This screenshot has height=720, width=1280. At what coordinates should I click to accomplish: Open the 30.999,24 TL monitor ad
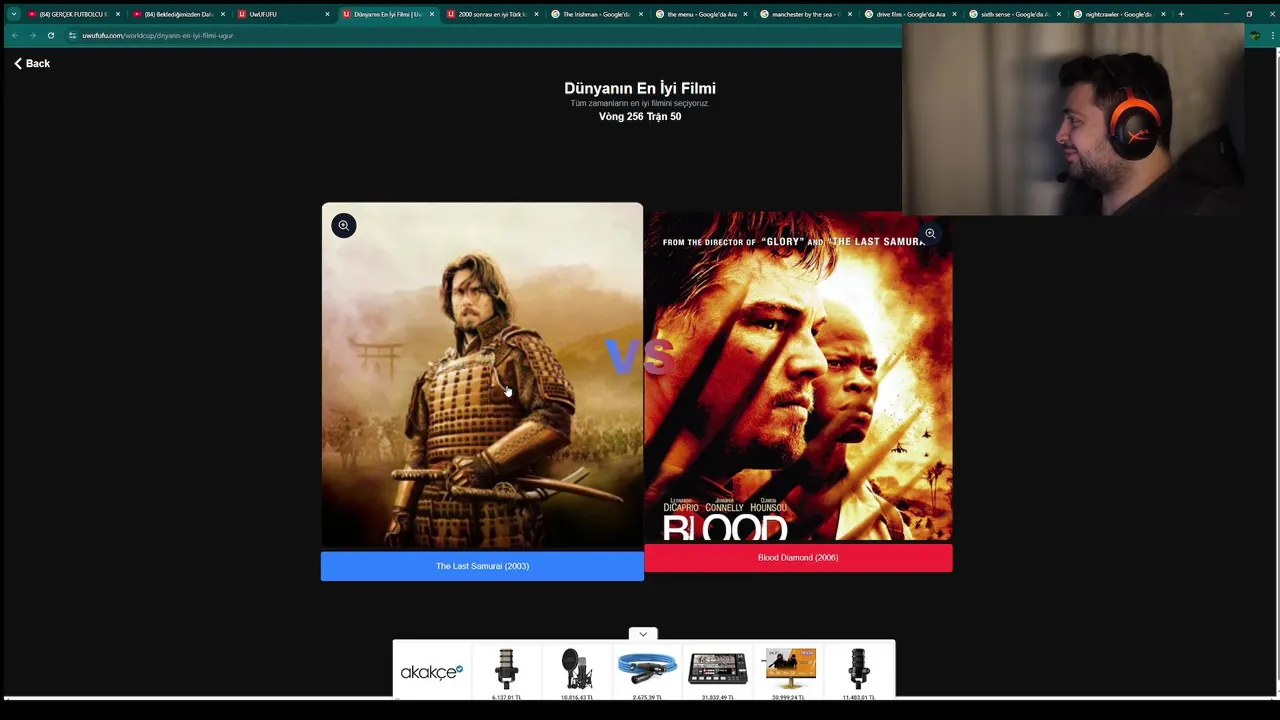[789, 672]
